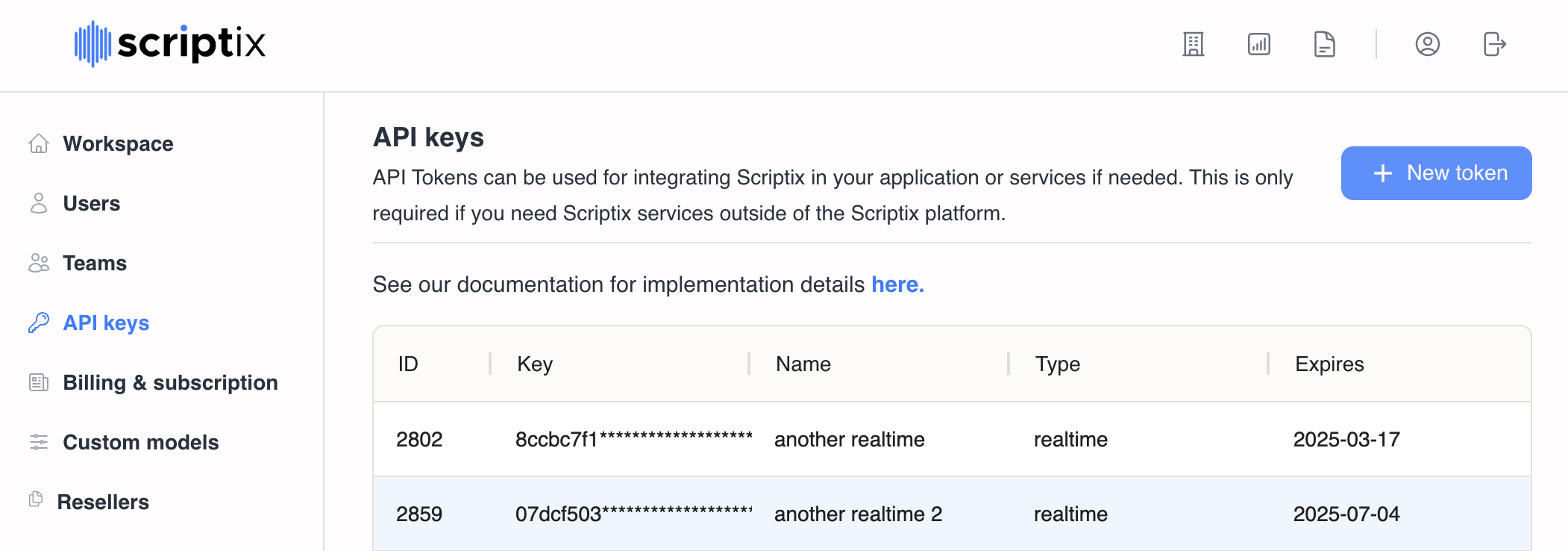Click expiry date 2025-03-17

tap(1346, 439)
